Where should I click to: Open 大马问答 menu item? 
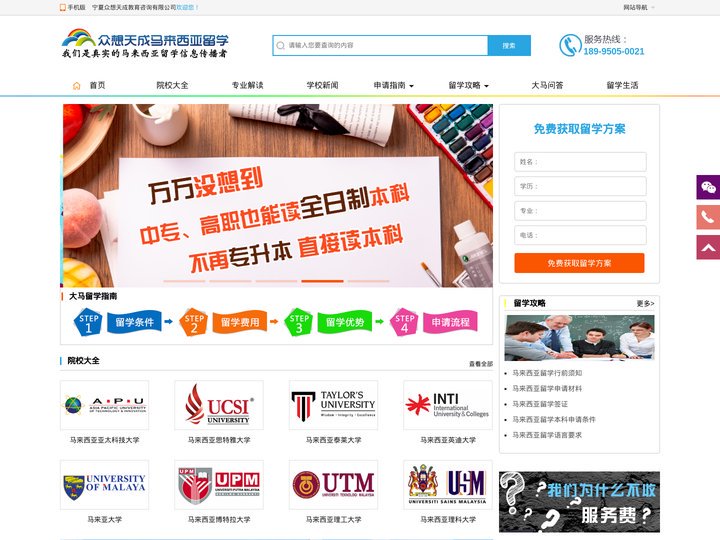tap(547, 85)
